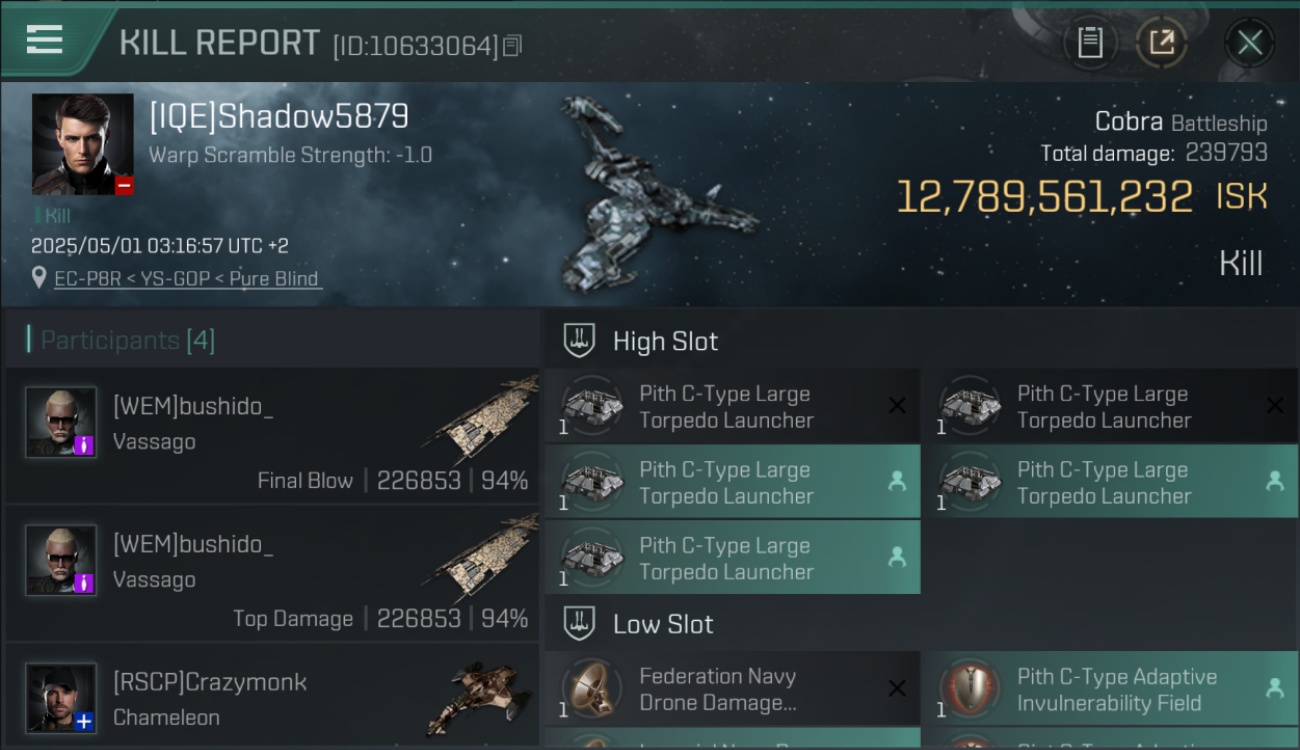Image resolution: width=1300 pixels, height=750 pixels.
Task: Select the Participants [4] tab
Action: 128,340
